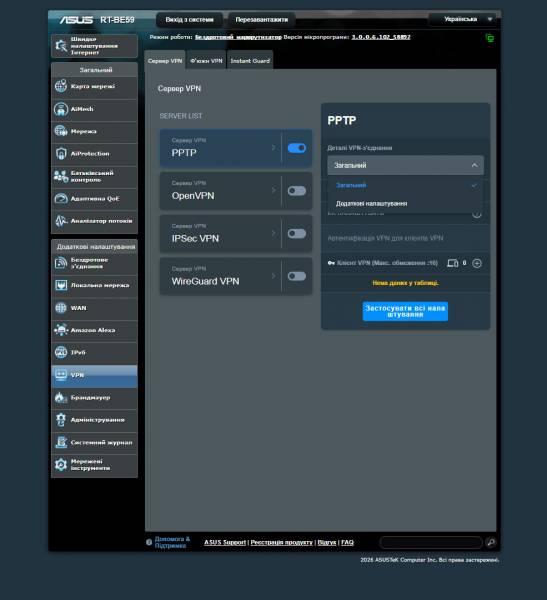Image resolution: width=547 pixels, height=600 pixels.
Task: Click the Мережа network icon
Action: tap(61, 131)
